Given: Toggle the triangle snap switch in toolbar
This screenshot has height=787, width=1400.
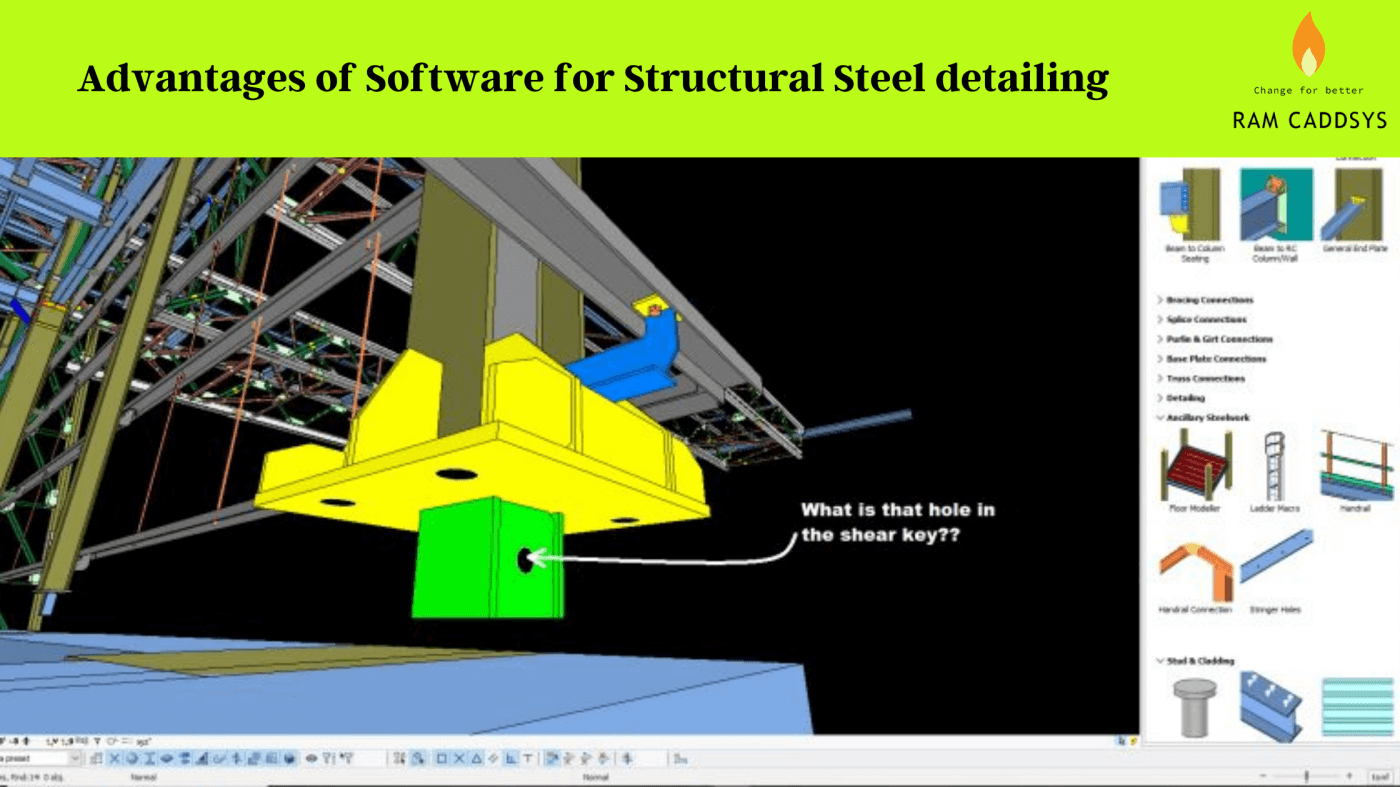Looking at the screenshot, I should click(x=476, y=758).
